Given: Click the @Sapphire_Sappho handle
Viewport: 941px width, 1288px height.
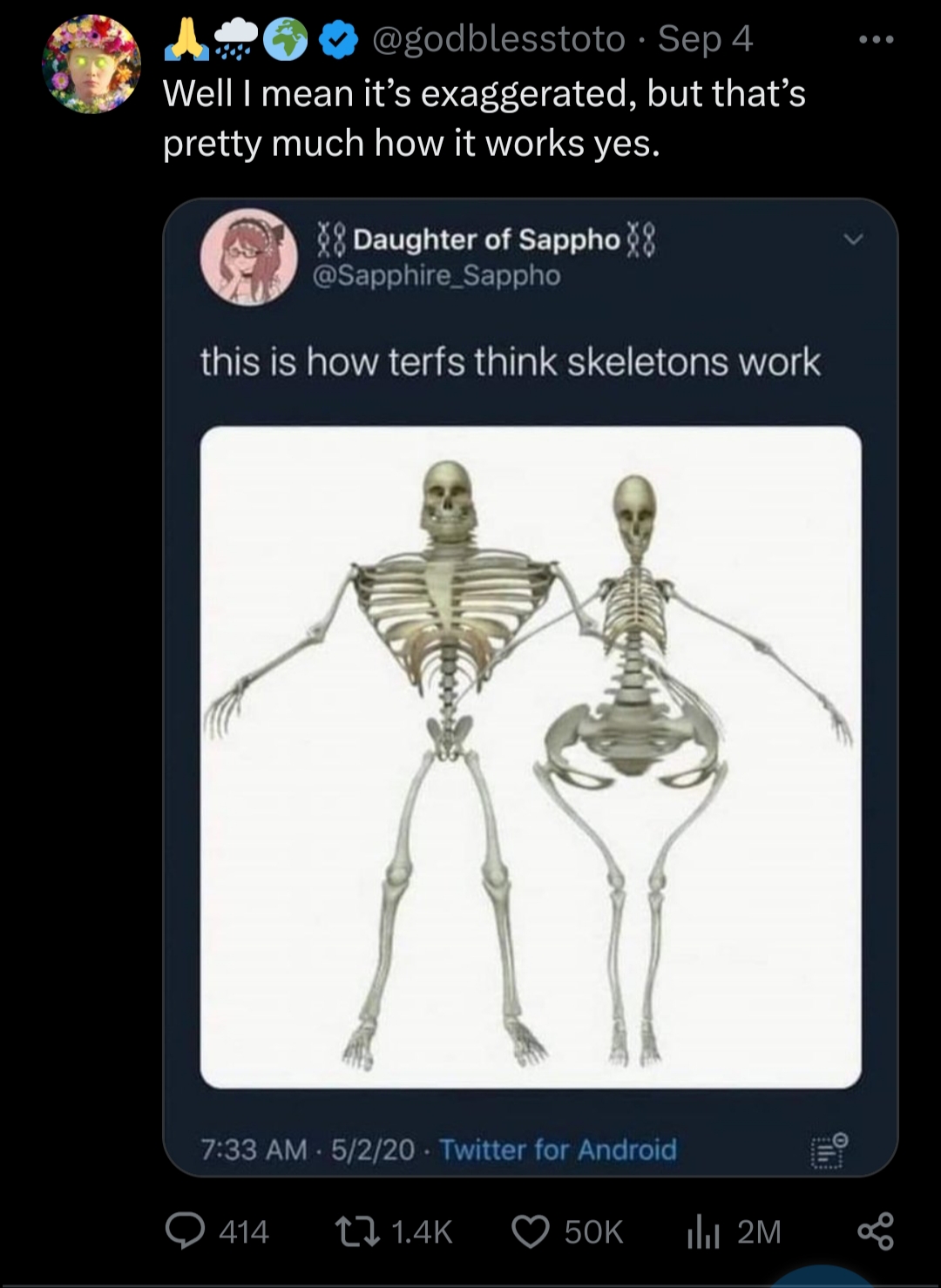Looking at the screenshot, I should (x=437, y=275).
